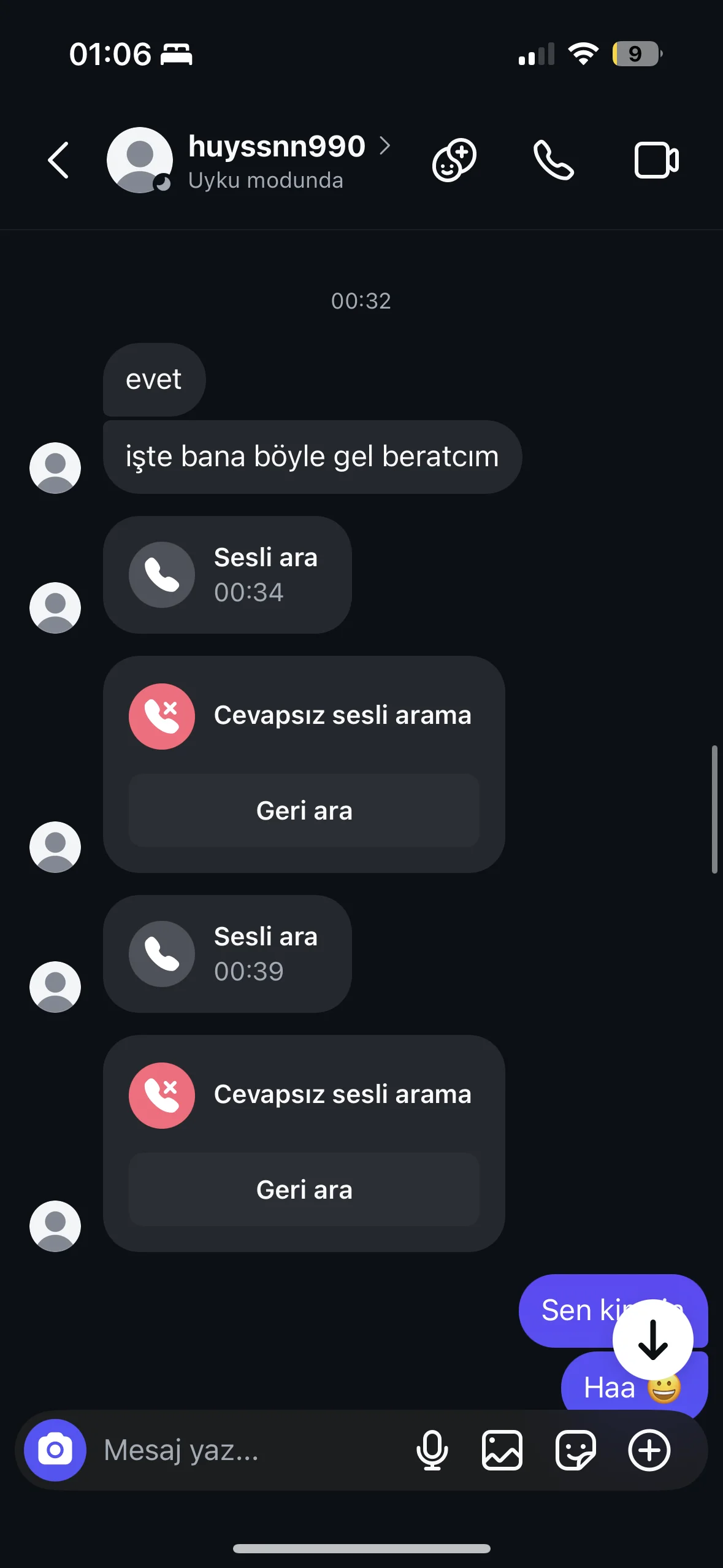Start a video call with the camera icon
Image resolution: width=723 pixels, height=1568 pixels.
click(x=656, y=160)
